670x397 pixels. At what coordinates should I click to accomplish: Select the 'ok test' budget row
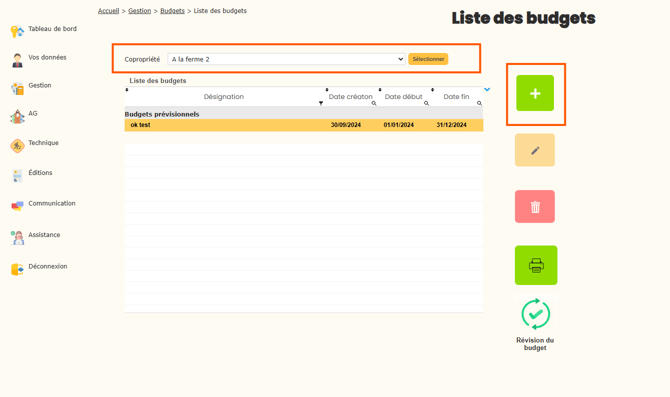point(304,125)
